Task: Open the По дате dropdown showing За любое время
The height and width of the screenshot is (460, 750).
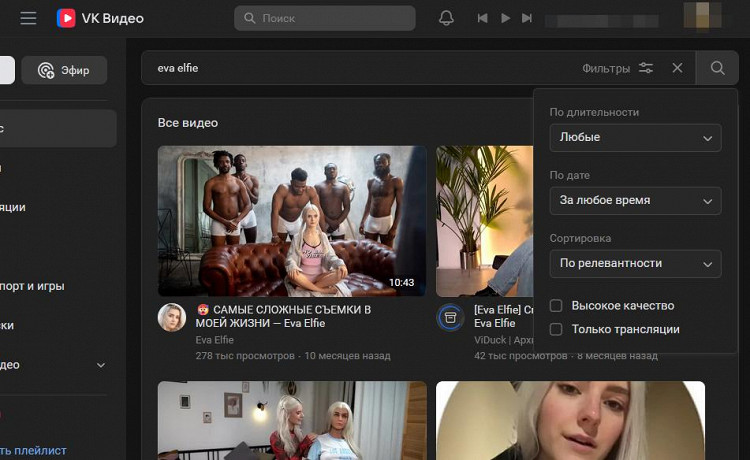Action: pyautogui.click(x=635, y=201)
